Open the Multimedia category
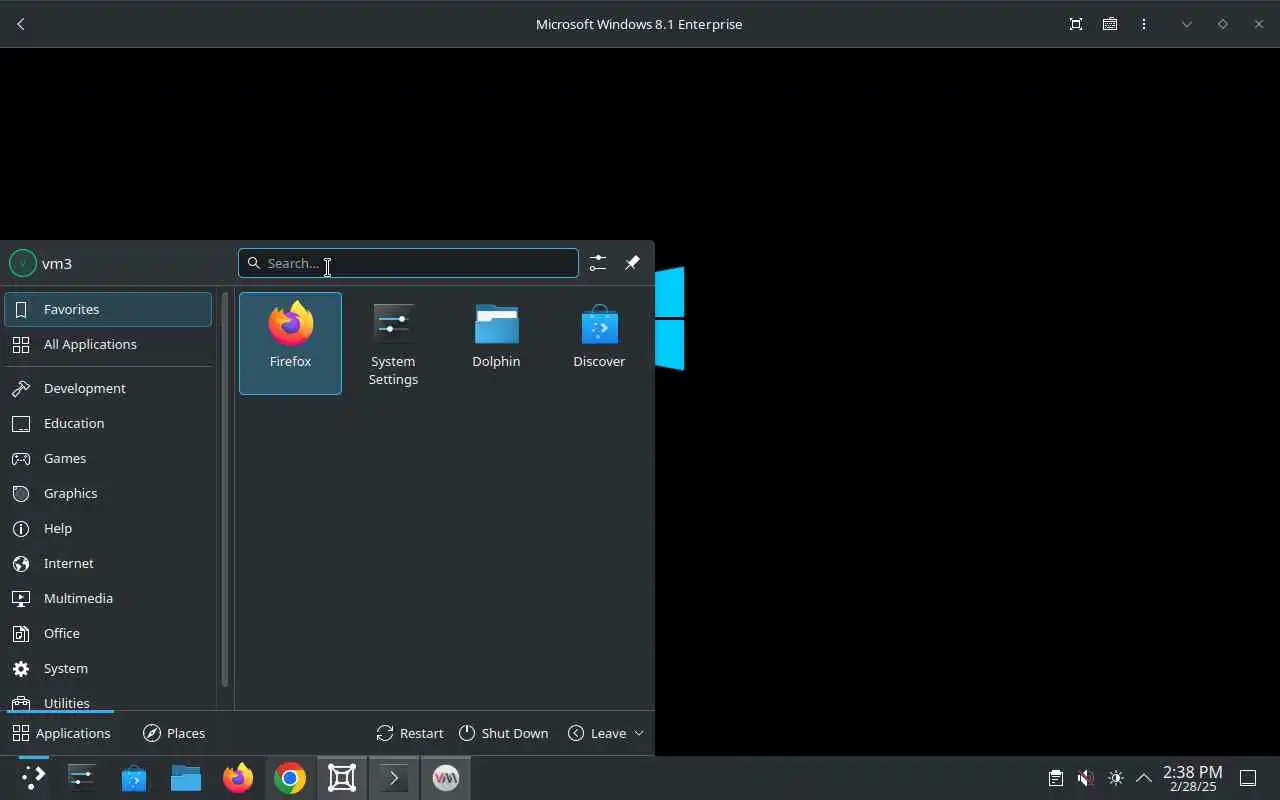1280x800 pixels. [108, 598]
